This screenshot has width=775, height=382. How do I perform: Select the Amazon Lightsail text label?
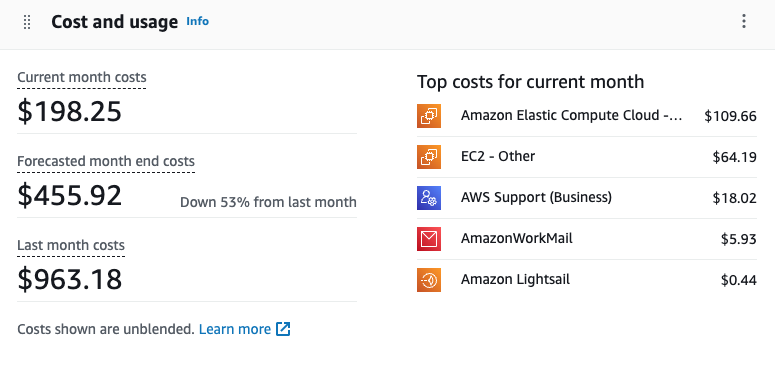click(515, 280)
